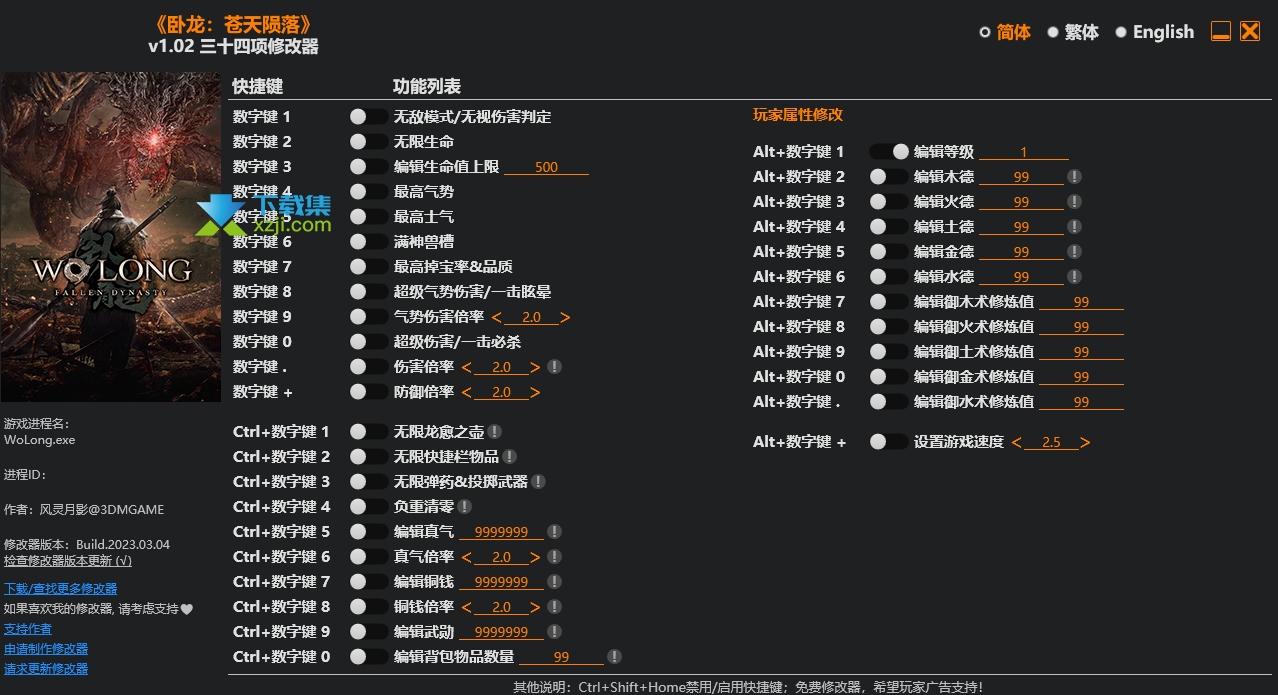Click info icon beside 伤害倍率
Viewport: 1278px width, 695px height.
click(554, 367)
